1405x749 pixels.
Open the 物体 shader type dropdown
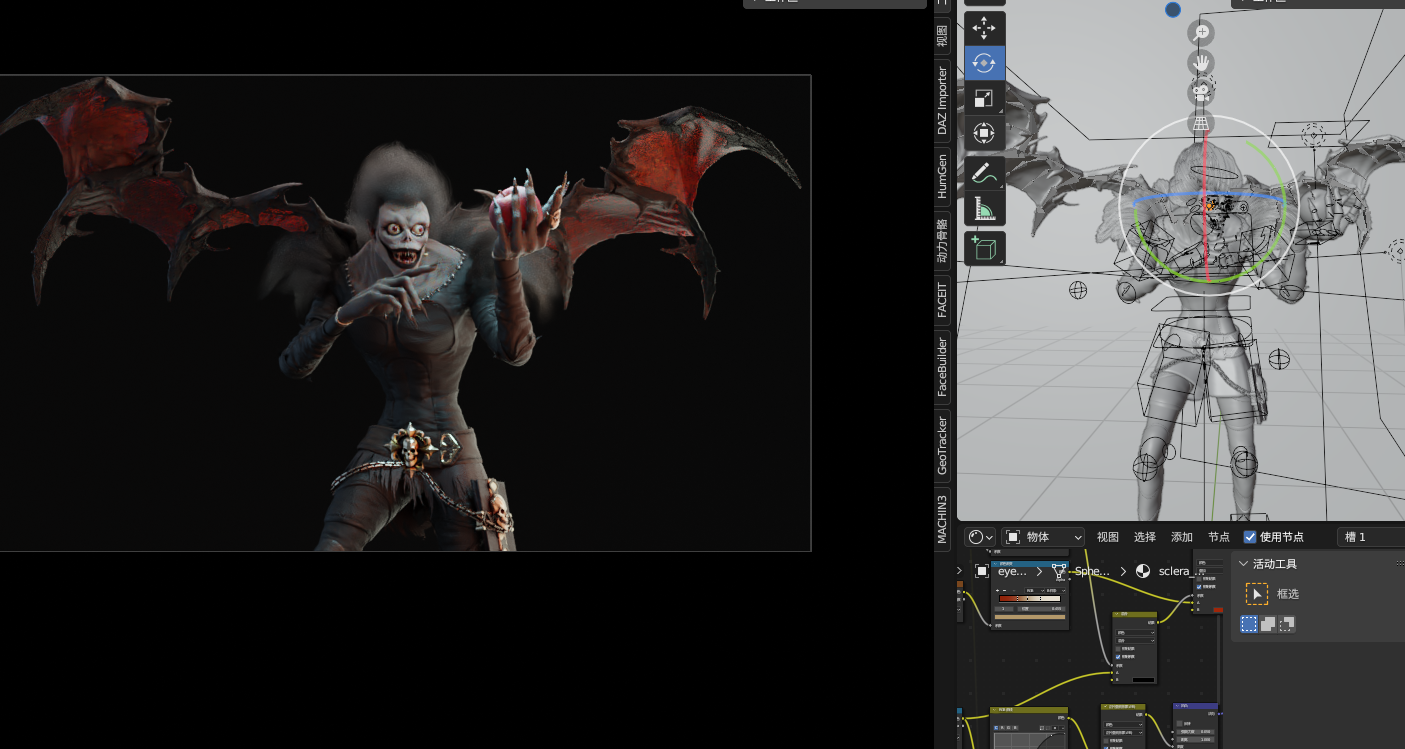pyautogui.click(x=1043, y=536)
